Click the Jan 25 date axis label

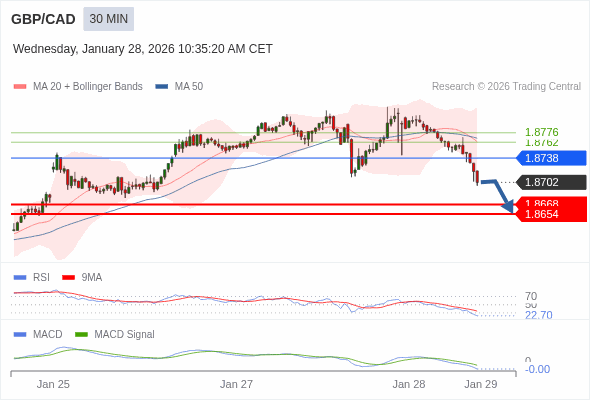pos(53,384)
